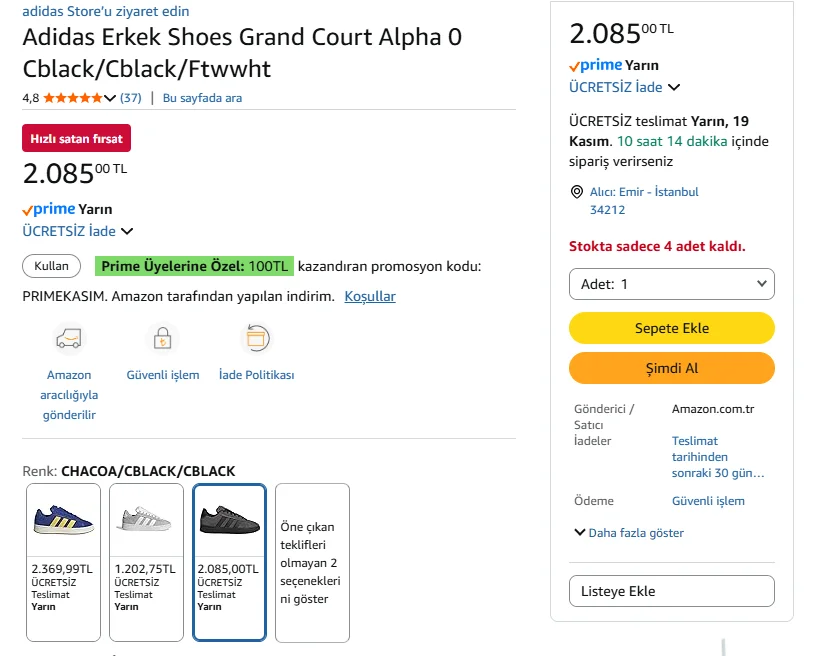Expand the star rating popover chevron
Image resolution: width=822 pixels, height=656 pixels.
pos(110,98)
